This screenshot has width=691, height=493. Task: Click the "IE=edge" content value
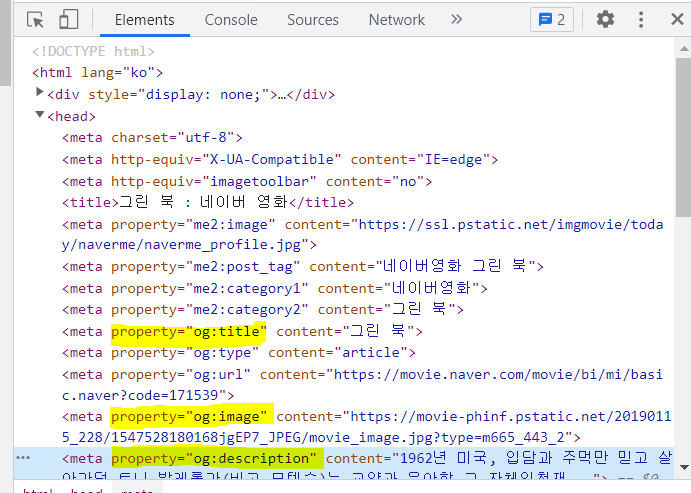pyautogui.click(x=453, y=159)
